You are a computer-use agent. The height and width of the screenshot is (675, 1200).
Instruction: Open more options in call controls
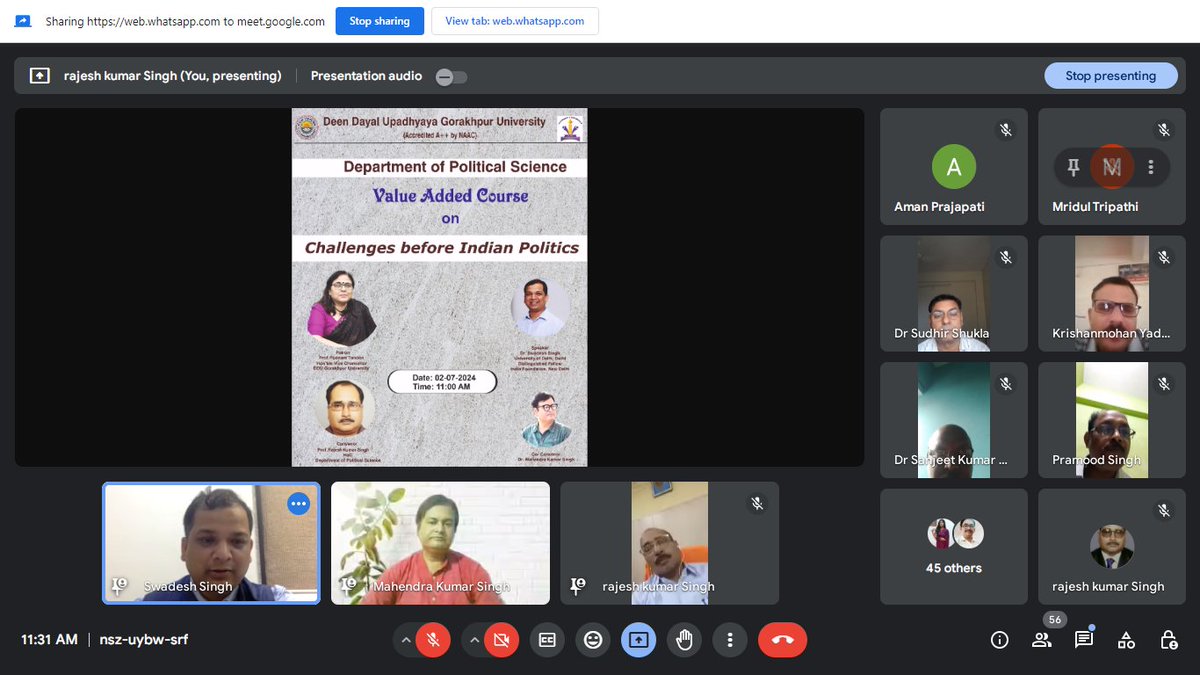pos(731,640)
